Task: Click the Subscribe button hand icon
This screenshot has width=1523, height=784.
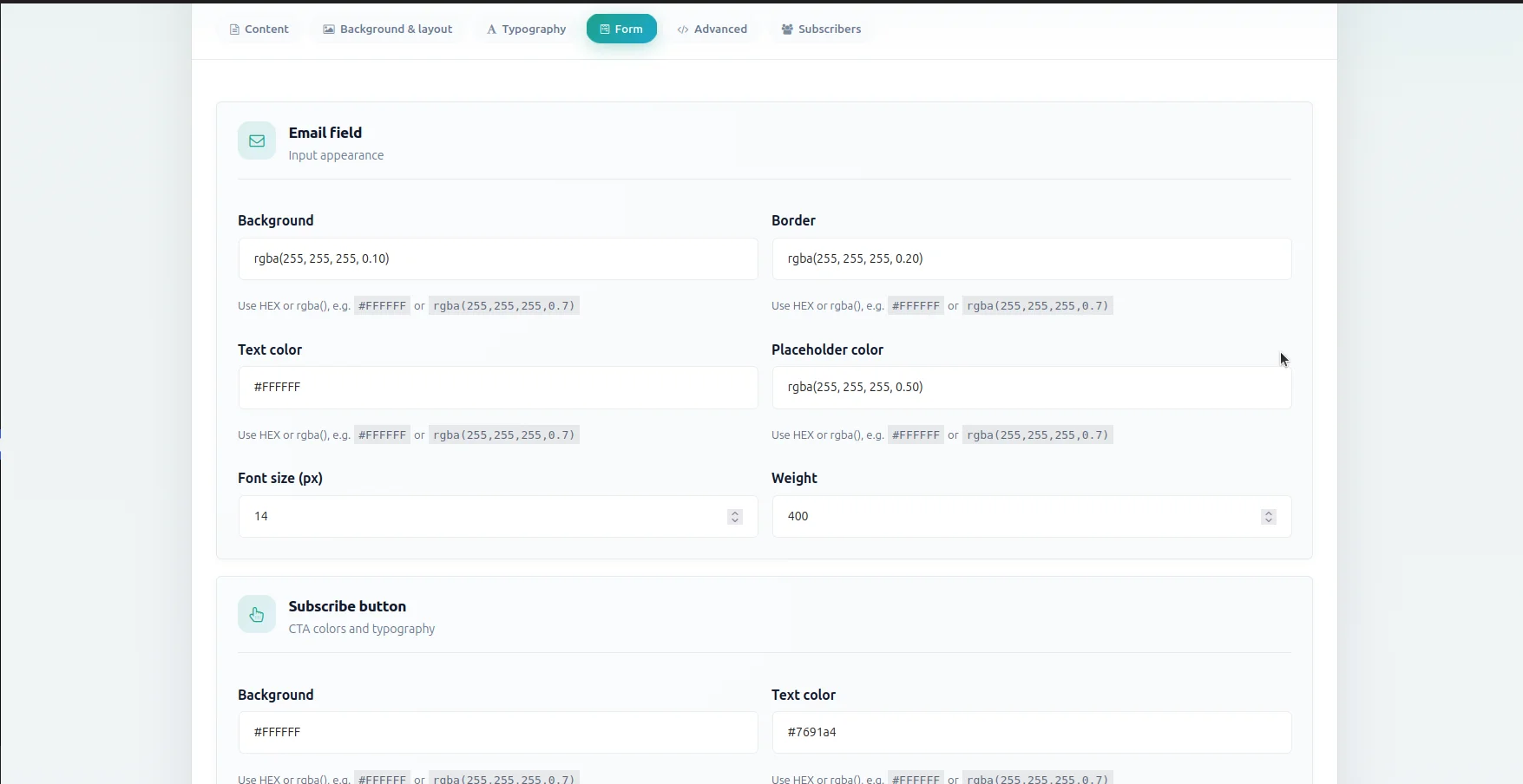Action: (257, 614)
